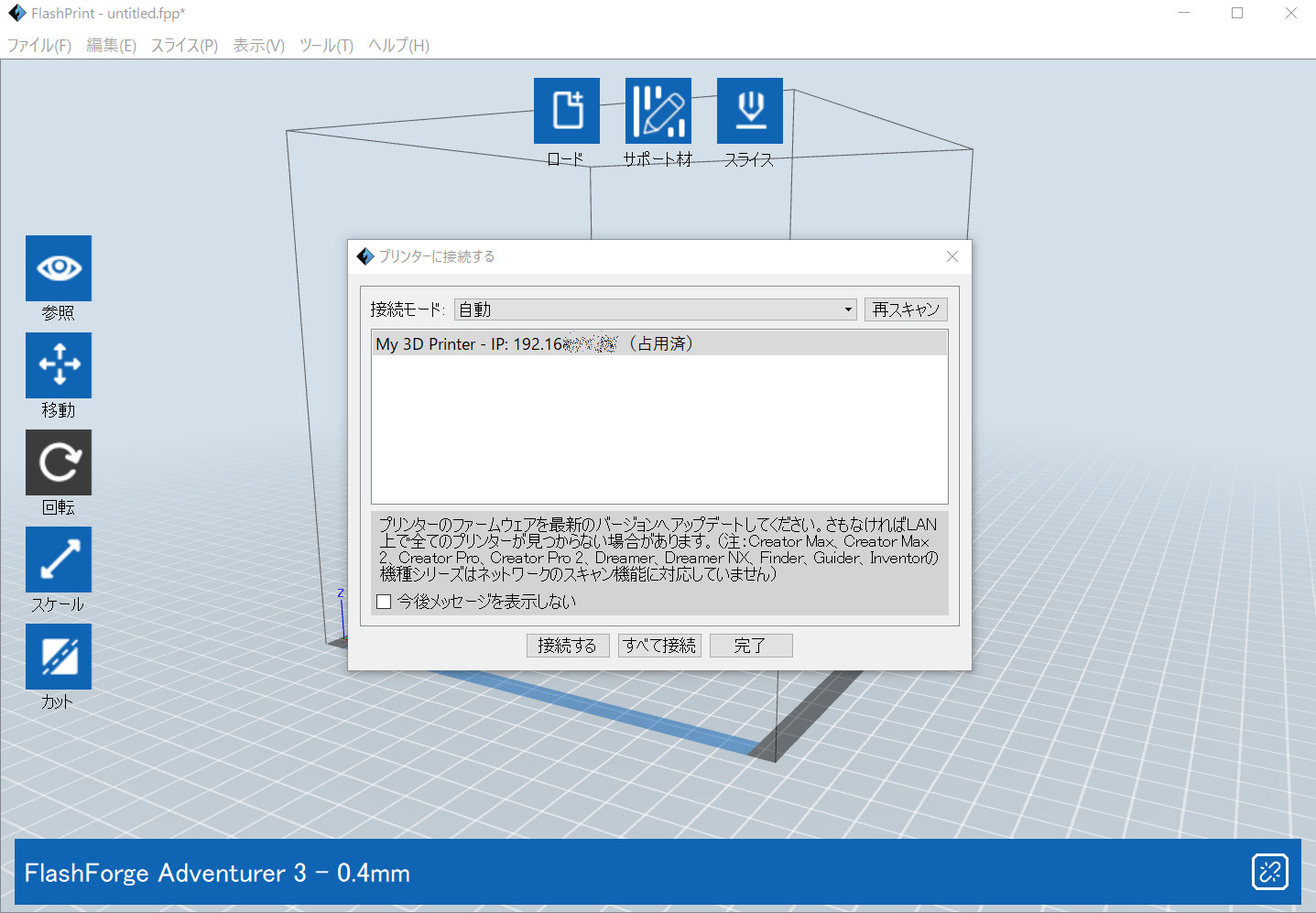Click the printer connection icon in status bar

(x=1270, y=872)
